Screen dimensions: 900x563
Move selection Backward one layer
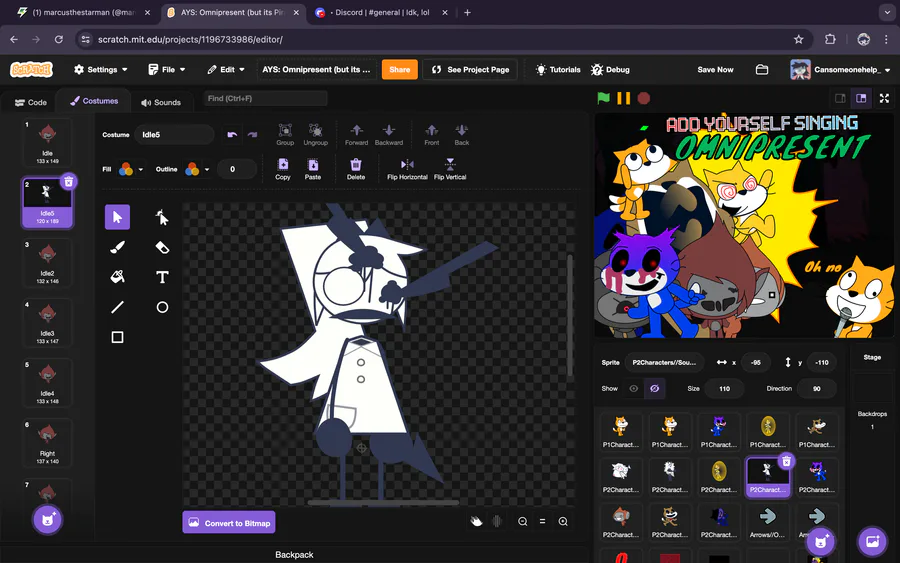coord(389,134)
